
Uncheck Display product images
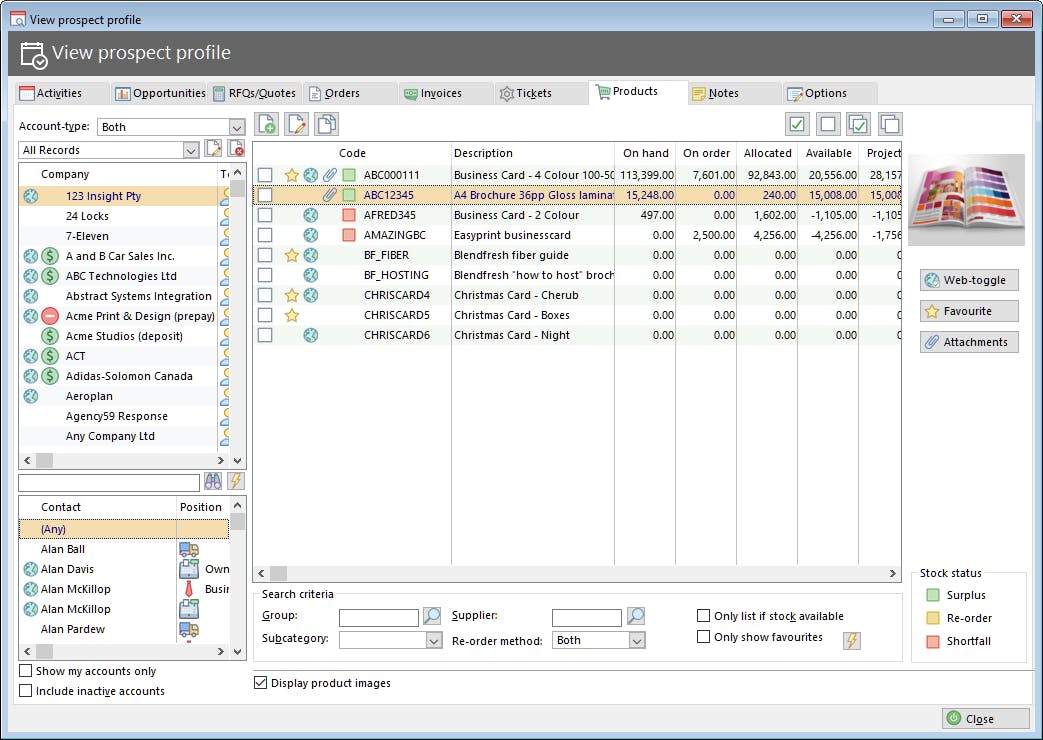point(261,683)
